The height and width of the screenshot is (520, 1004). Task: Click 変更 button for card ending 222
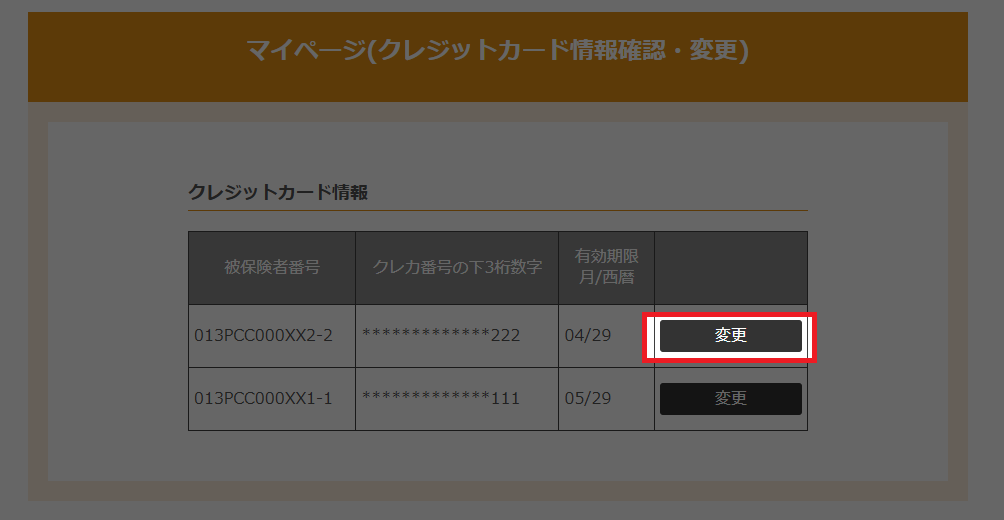pos(730,336)
